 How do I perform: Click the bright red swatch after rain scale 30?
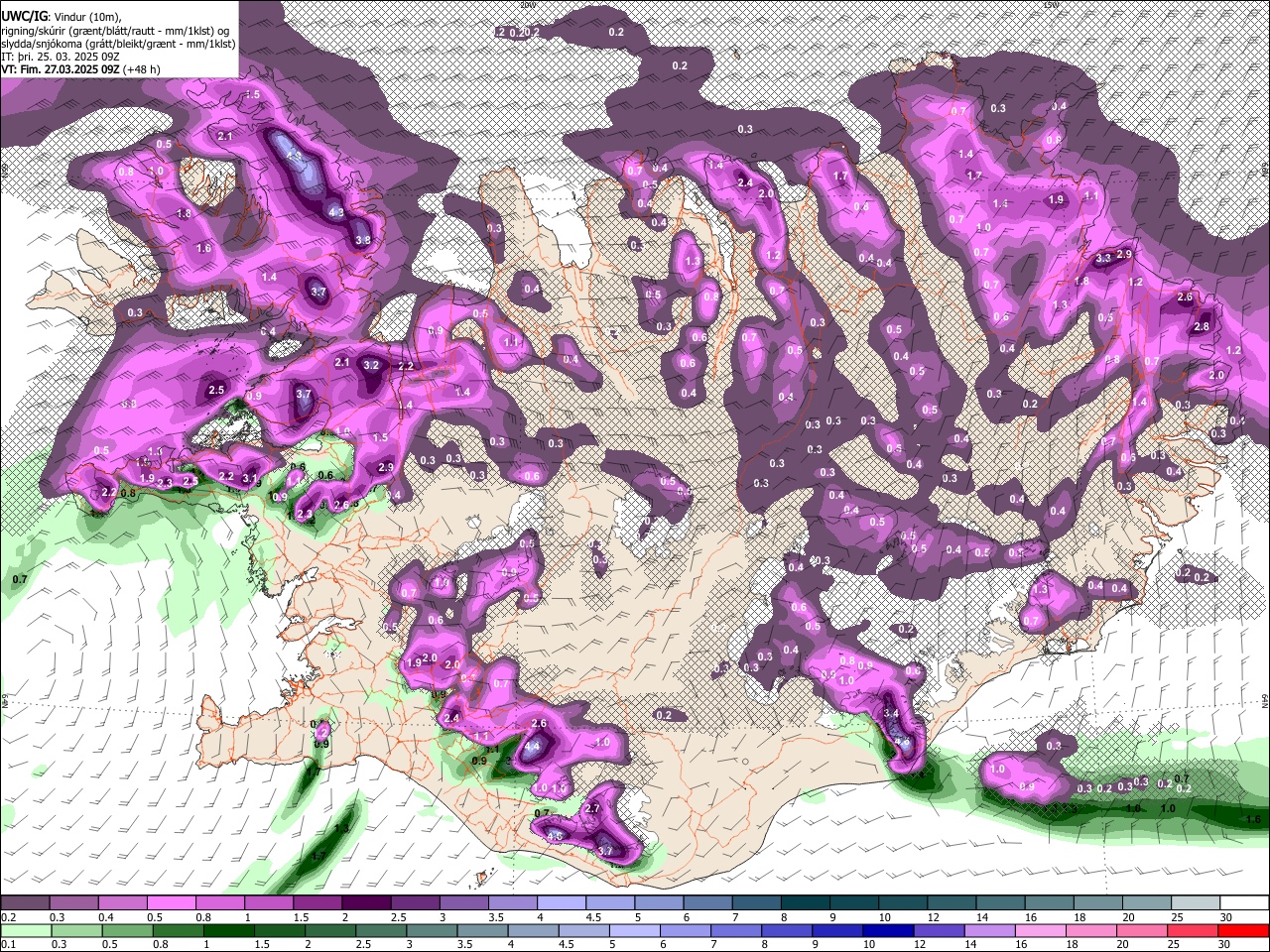tap(1244, 931)
